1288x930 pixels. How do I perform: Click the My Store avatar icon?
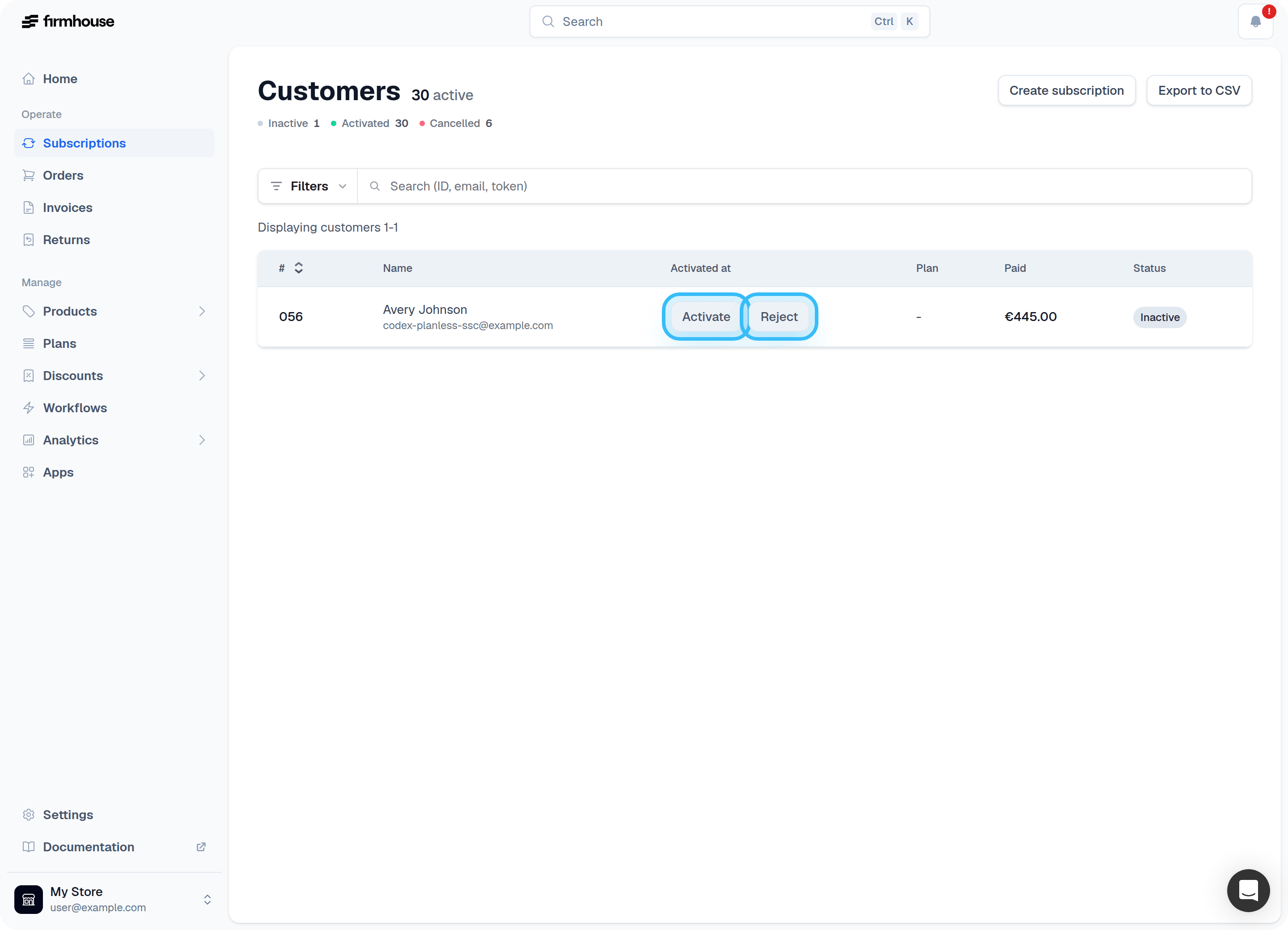(28, 899)
